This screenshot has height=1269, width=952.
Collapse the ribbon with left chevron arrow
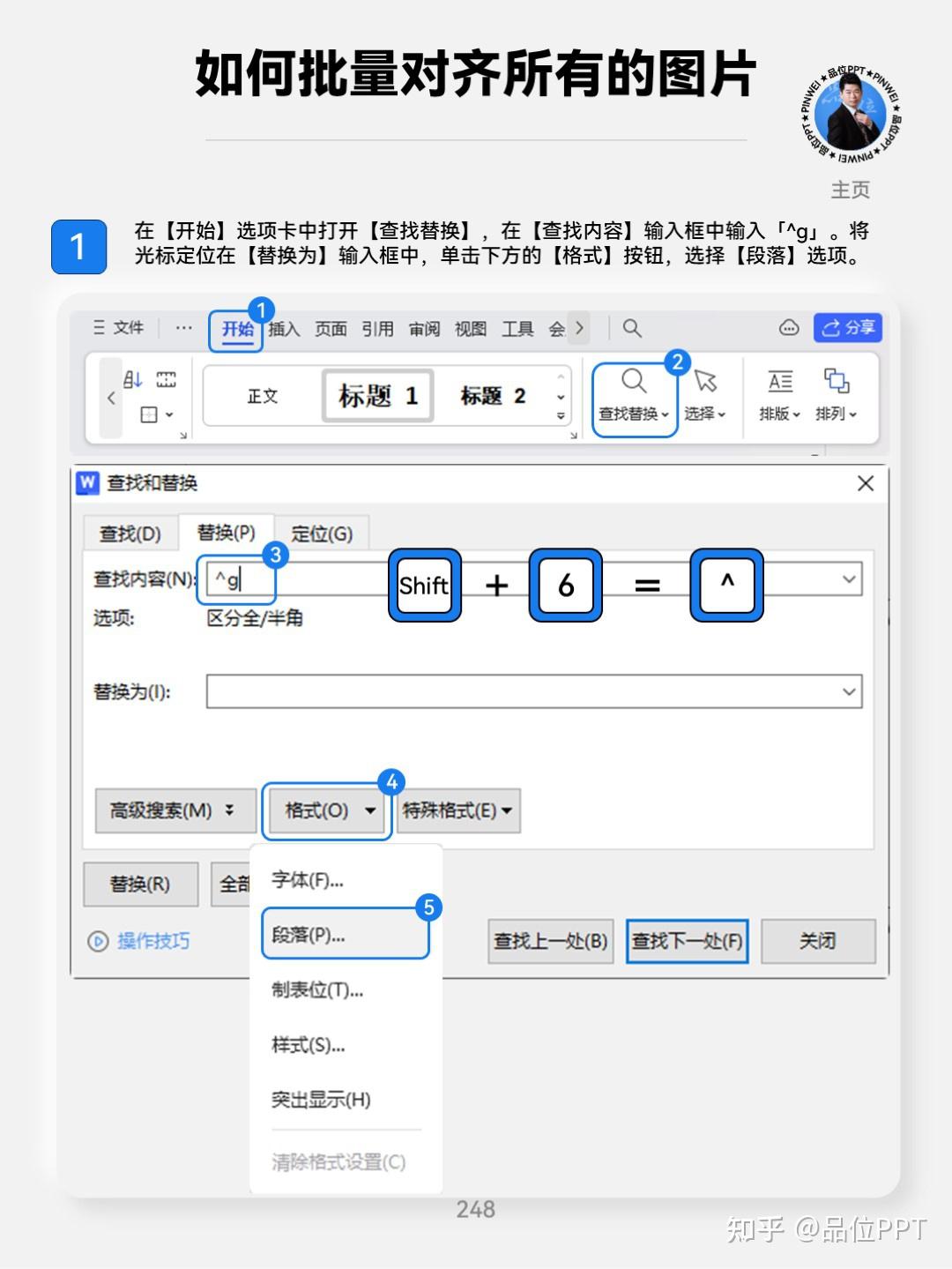point(111,397)
